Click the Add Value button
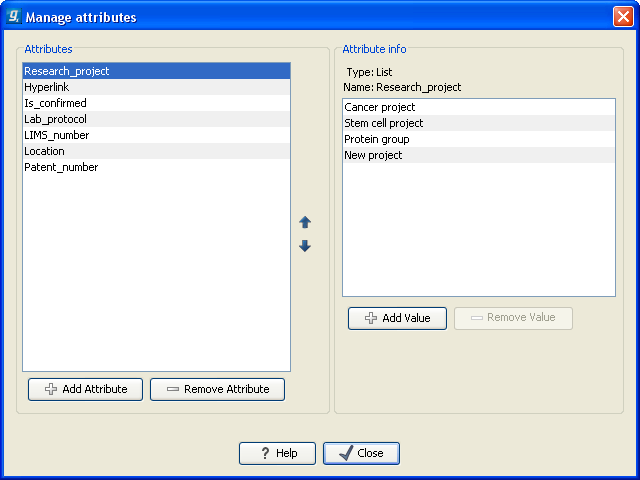The height and width of the screenshot is (480, 640). tap(397, 318)
